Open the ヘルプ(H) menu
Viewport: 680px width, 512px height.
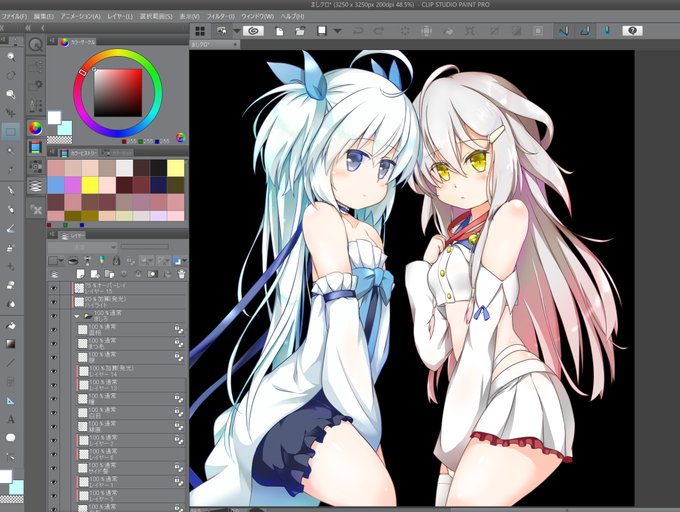[292, 16]
